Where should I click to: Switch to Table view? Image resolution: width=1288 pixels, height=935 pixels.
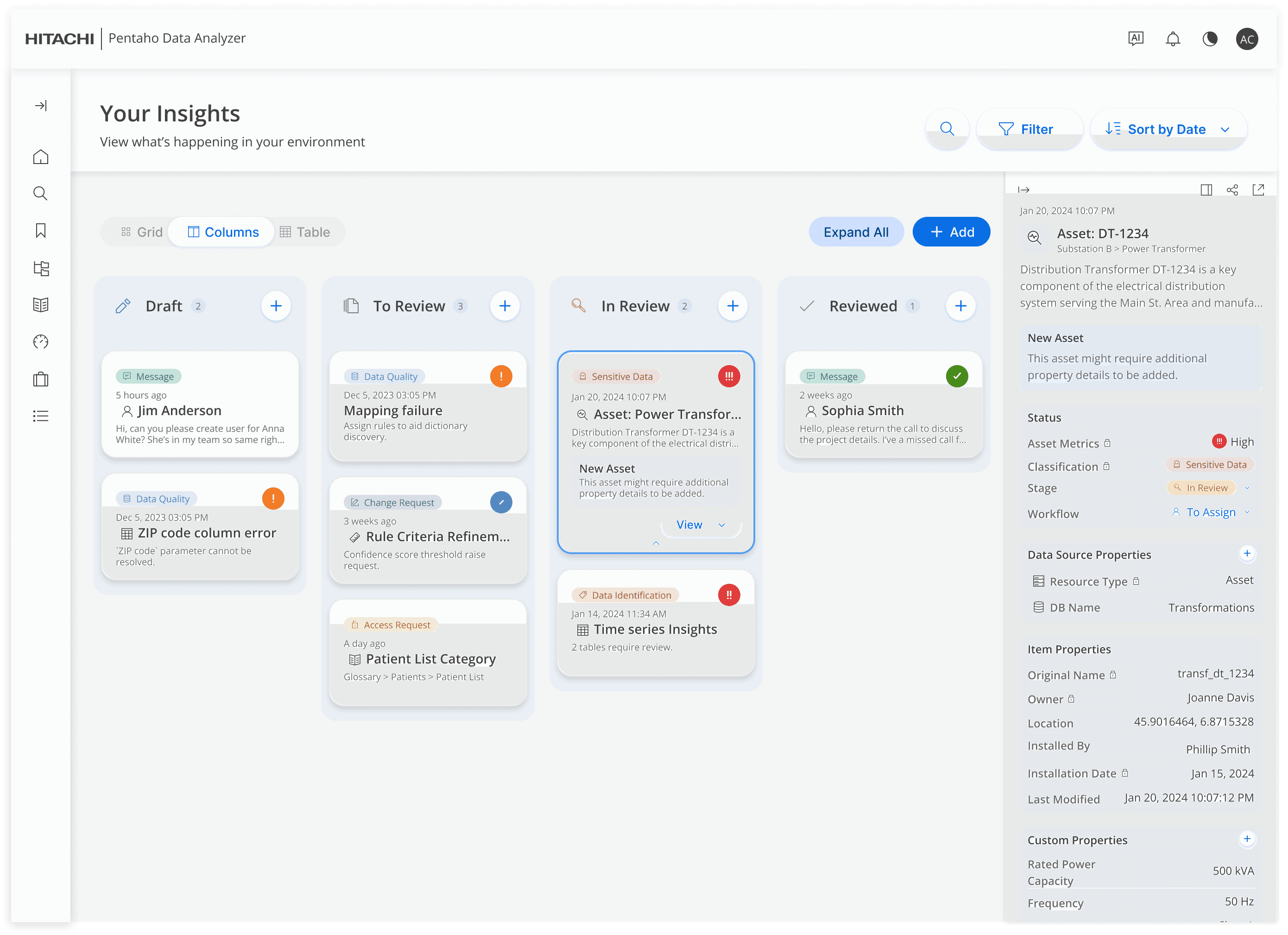(x=305, y=232)
